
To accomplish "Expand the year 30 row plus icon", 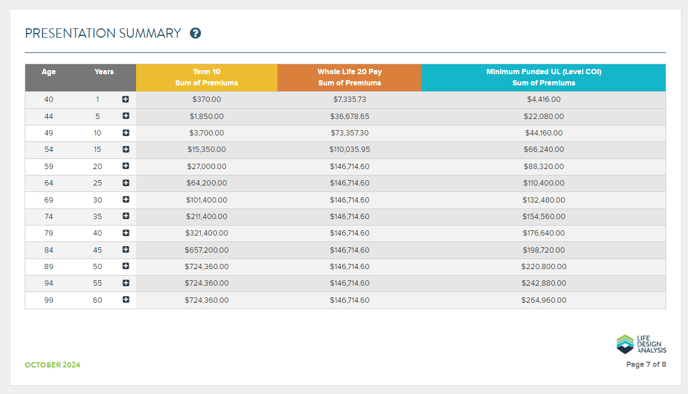I will (125, 199).
